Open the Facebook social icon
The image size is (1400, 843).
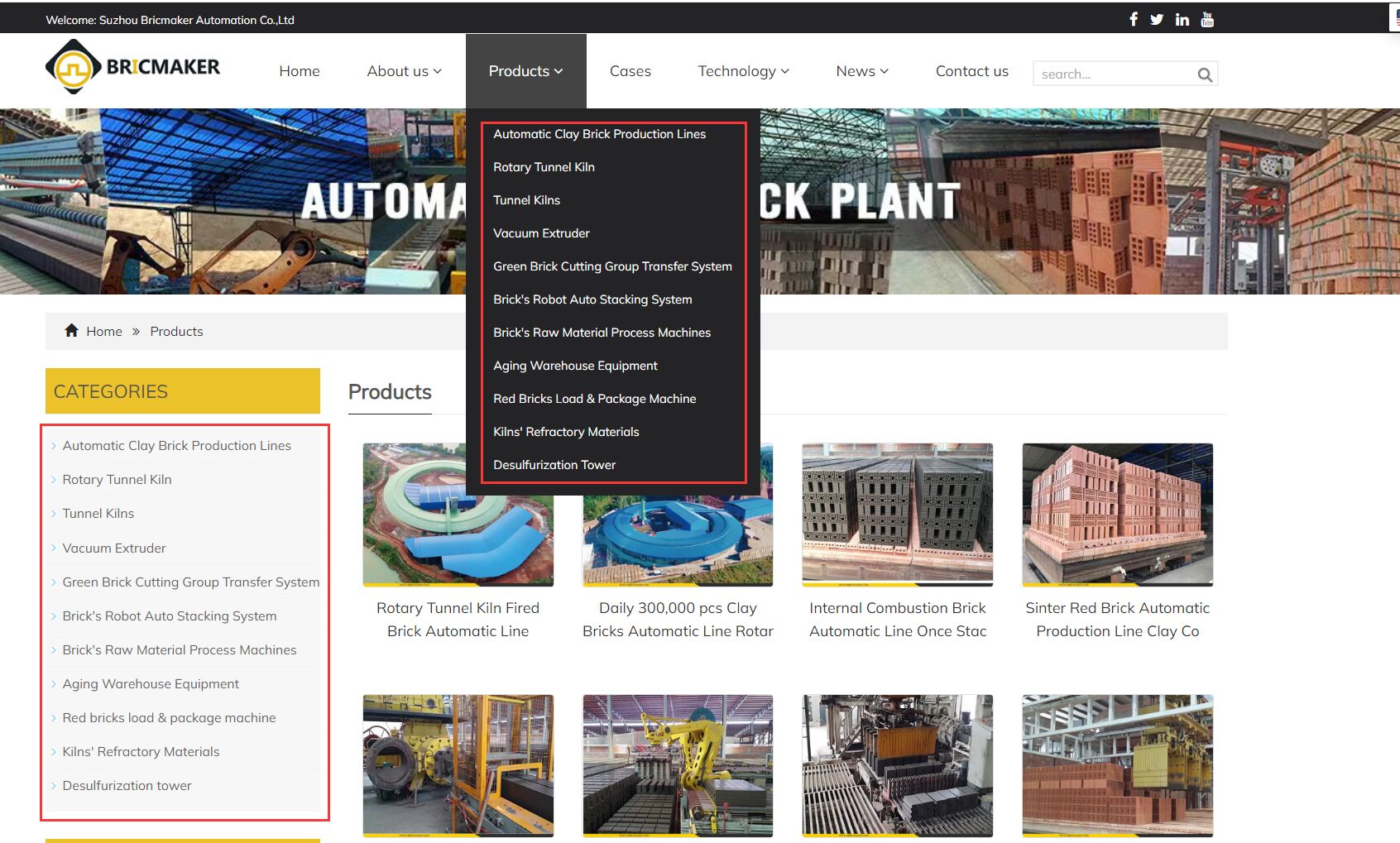click(1133, 19)
